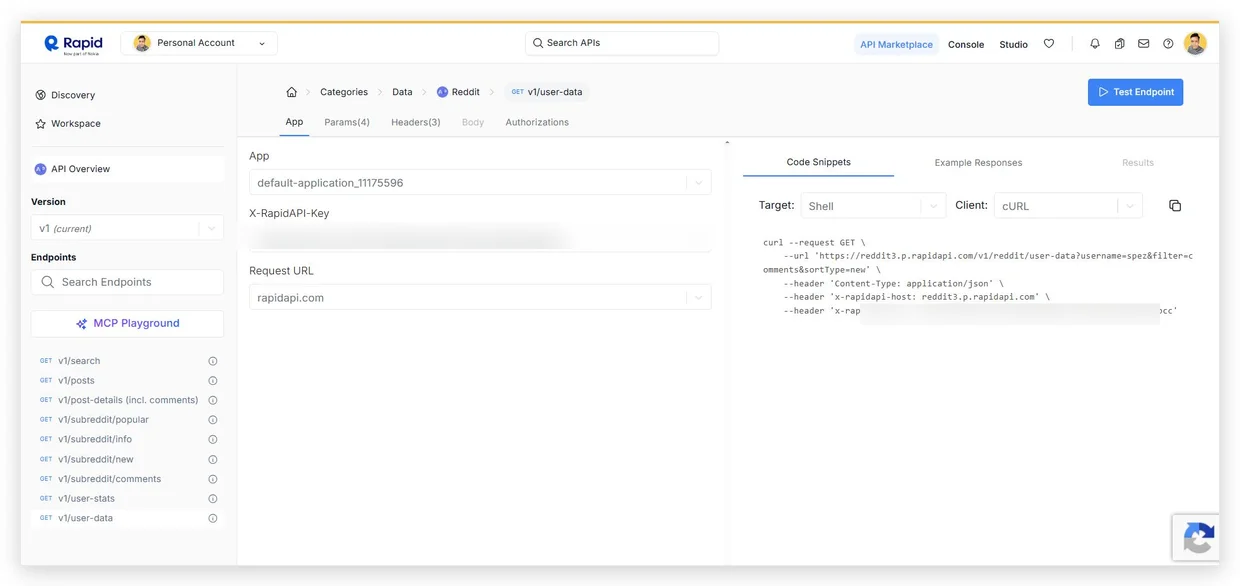Open the Client cURL dropdown
Viewport: 1240px width, 586px height.
[x=1068, y=206]
